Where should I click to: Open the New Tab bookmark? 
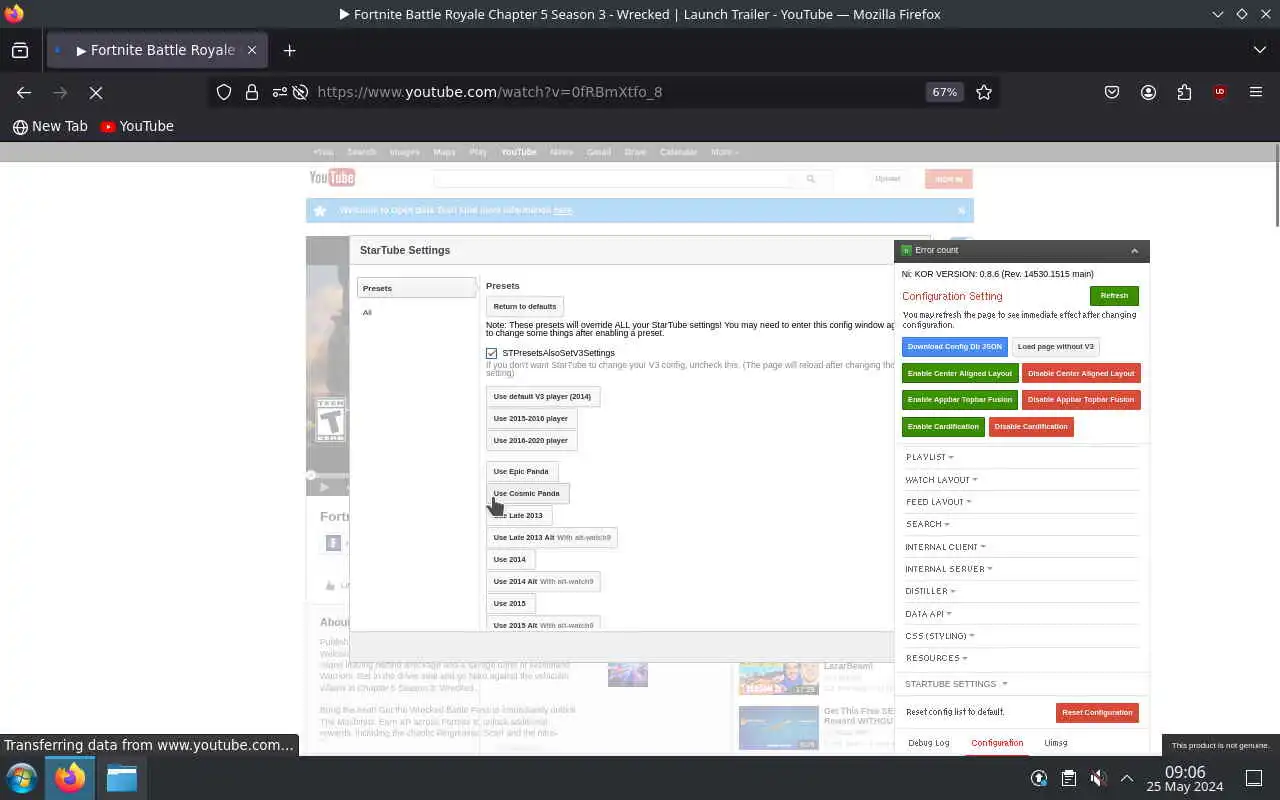(x=50, y=126)
